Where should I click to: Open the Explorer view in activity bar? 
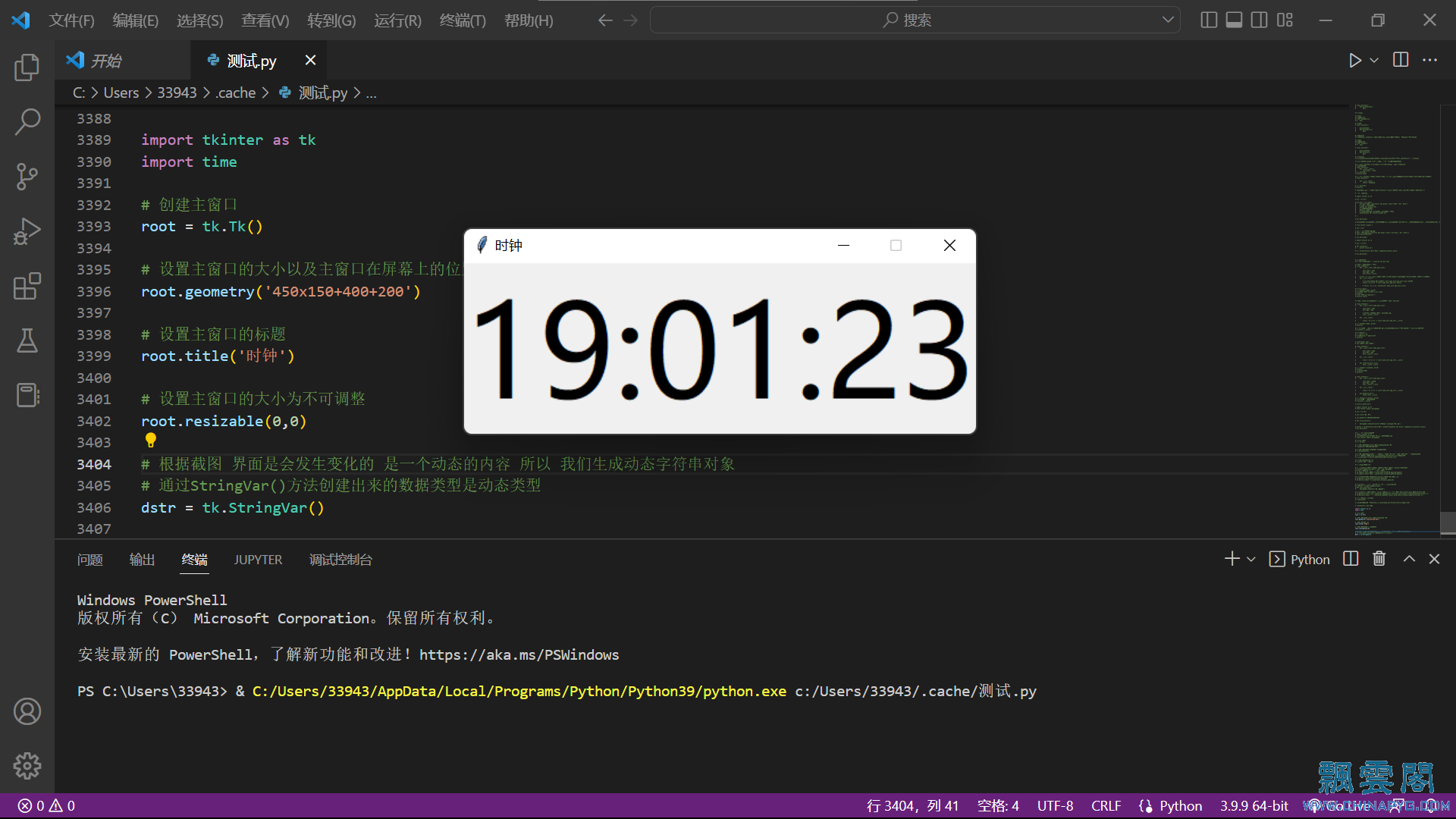tap(27, 67)
